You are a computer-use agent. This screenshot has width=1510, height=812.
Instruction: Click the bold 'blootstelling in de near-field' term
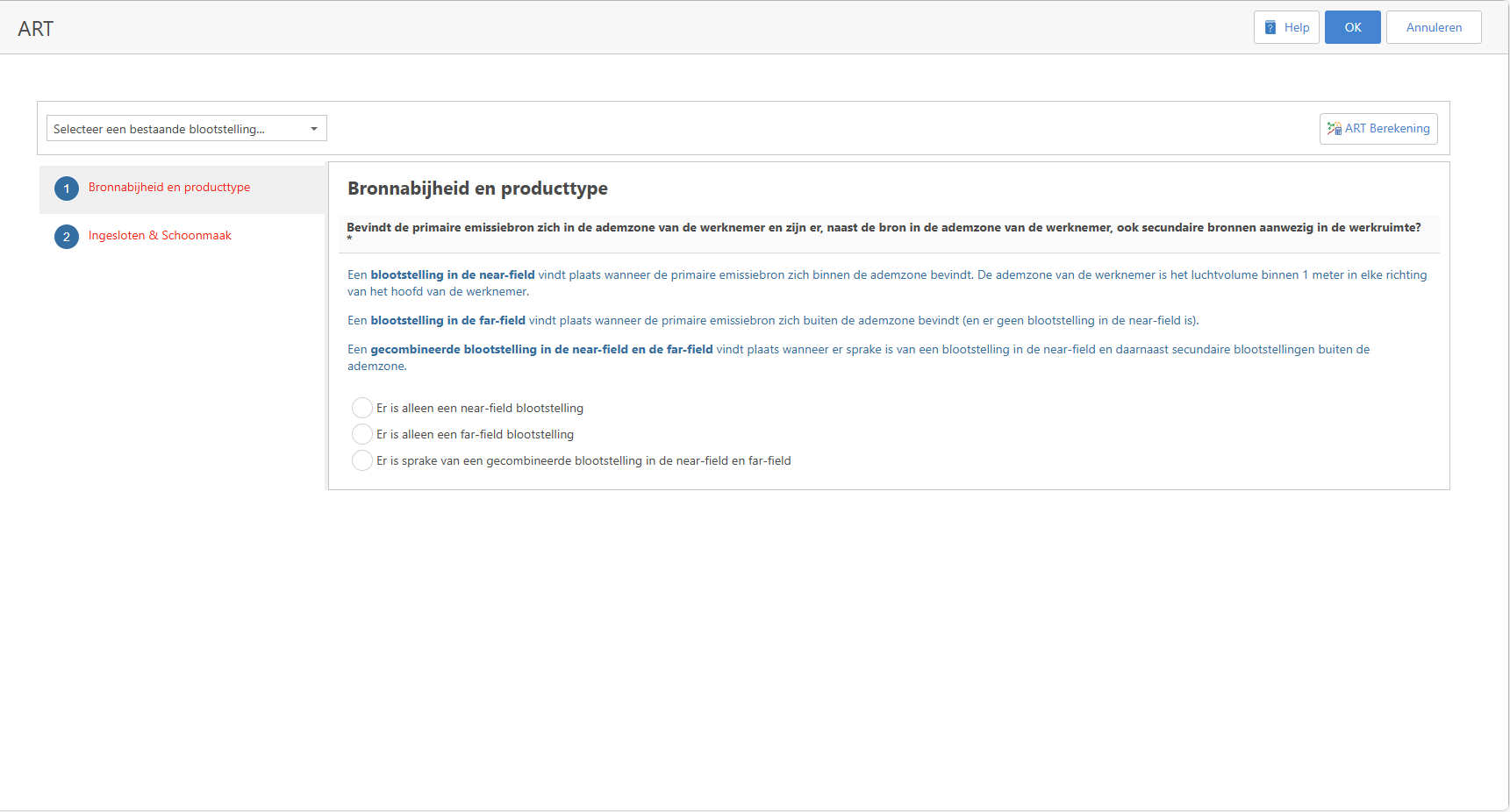click(452, 275)
